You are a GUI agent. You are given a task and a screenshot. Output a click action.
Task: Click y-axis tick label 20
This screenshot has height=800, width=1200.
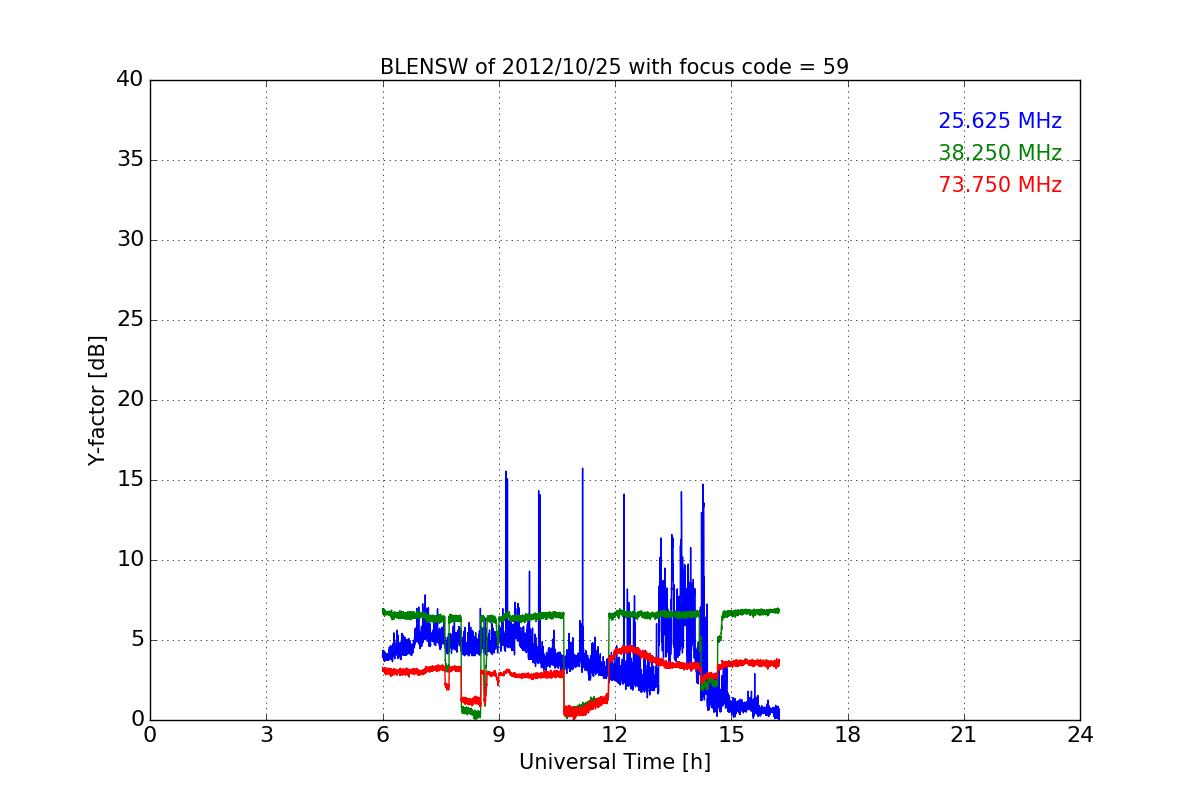tap(130, 400)
